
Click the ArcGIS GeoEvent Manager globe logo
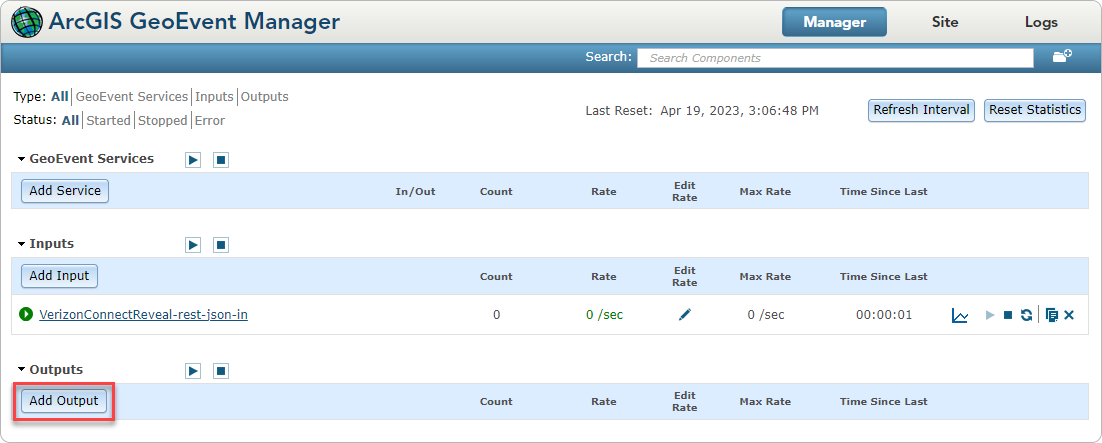click(x=27, y=22)
